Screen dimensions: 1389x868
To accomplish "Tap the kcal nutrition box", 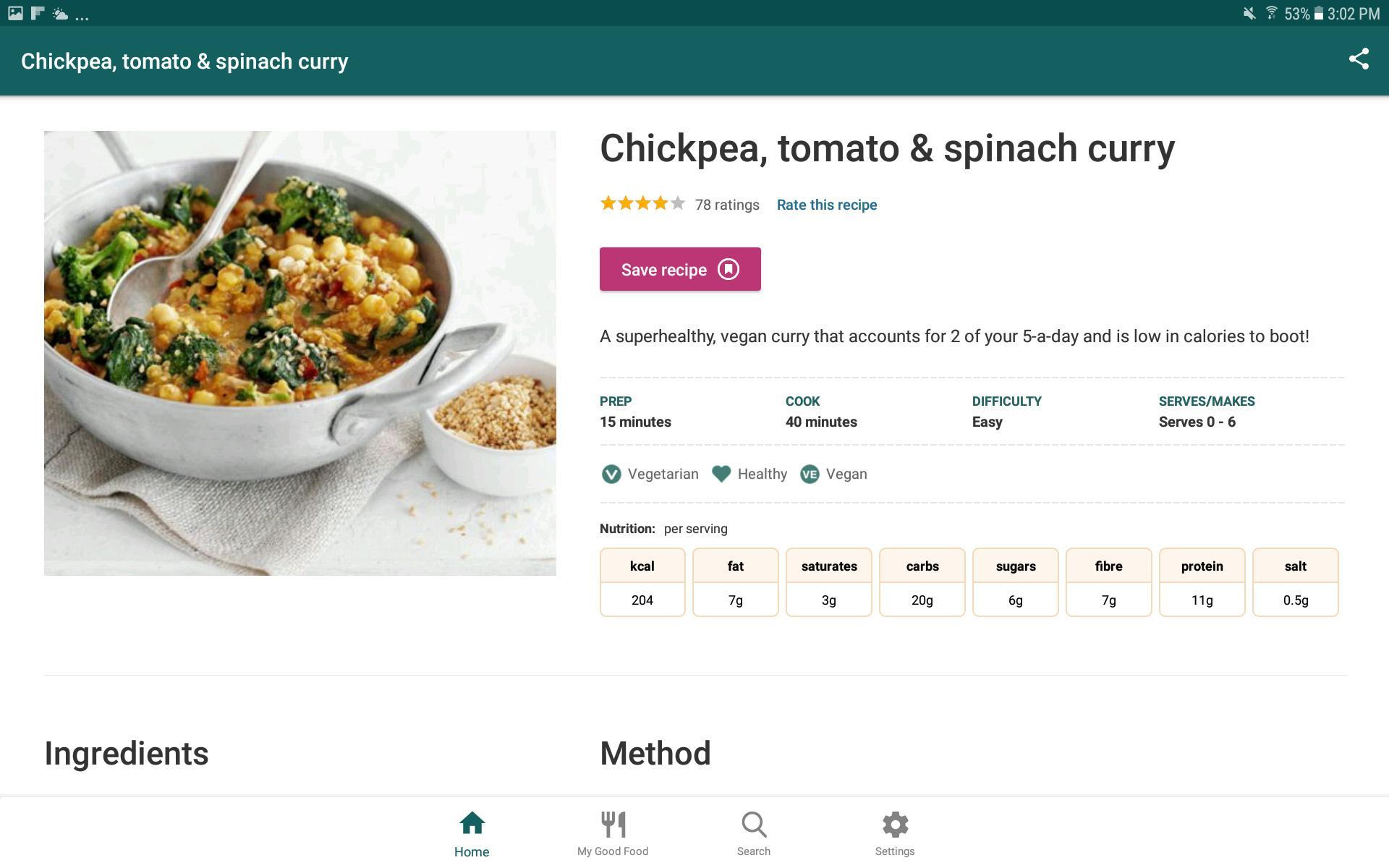I will click(x=642, y=582).
